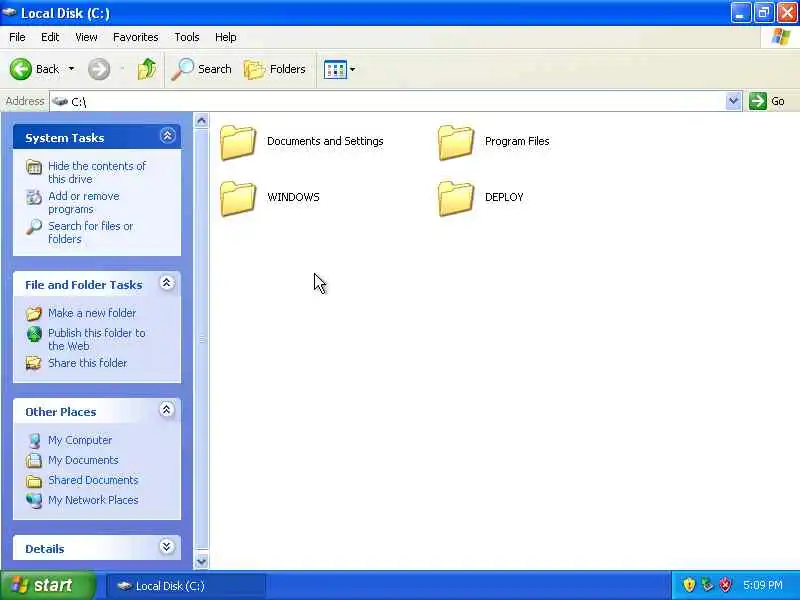Click the WINDOWS folder name text
The height and width of the screenshot is (600, 800).
(293, 197)
